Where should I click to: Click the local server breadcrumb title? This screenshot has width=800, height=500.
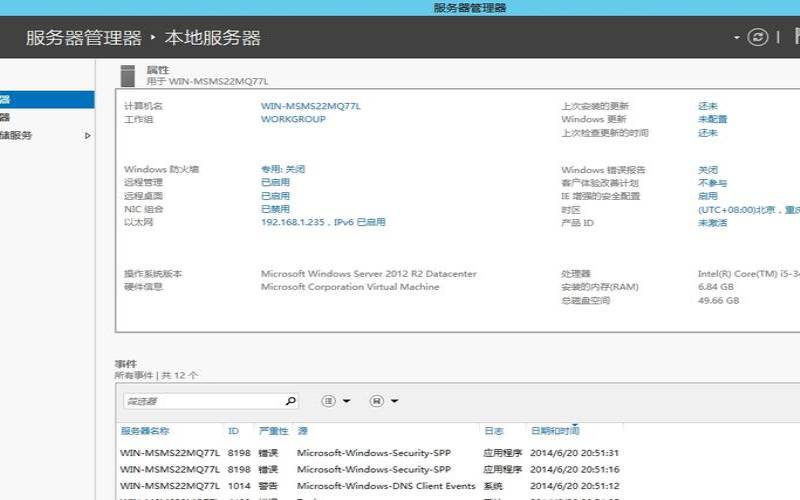coord(213,38)
